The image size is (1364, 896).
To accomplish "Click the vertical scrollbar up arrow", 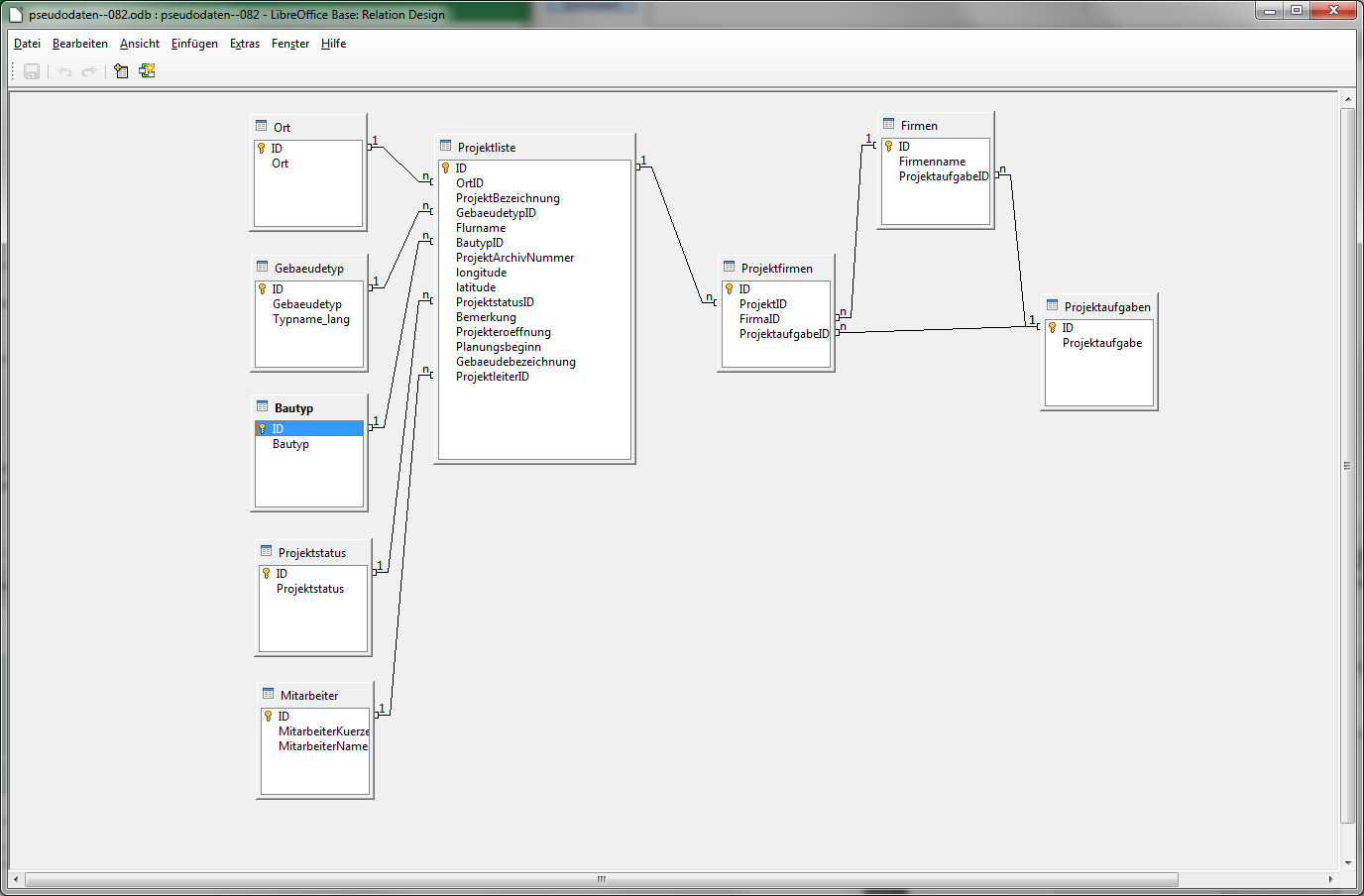I will 1347,99.
